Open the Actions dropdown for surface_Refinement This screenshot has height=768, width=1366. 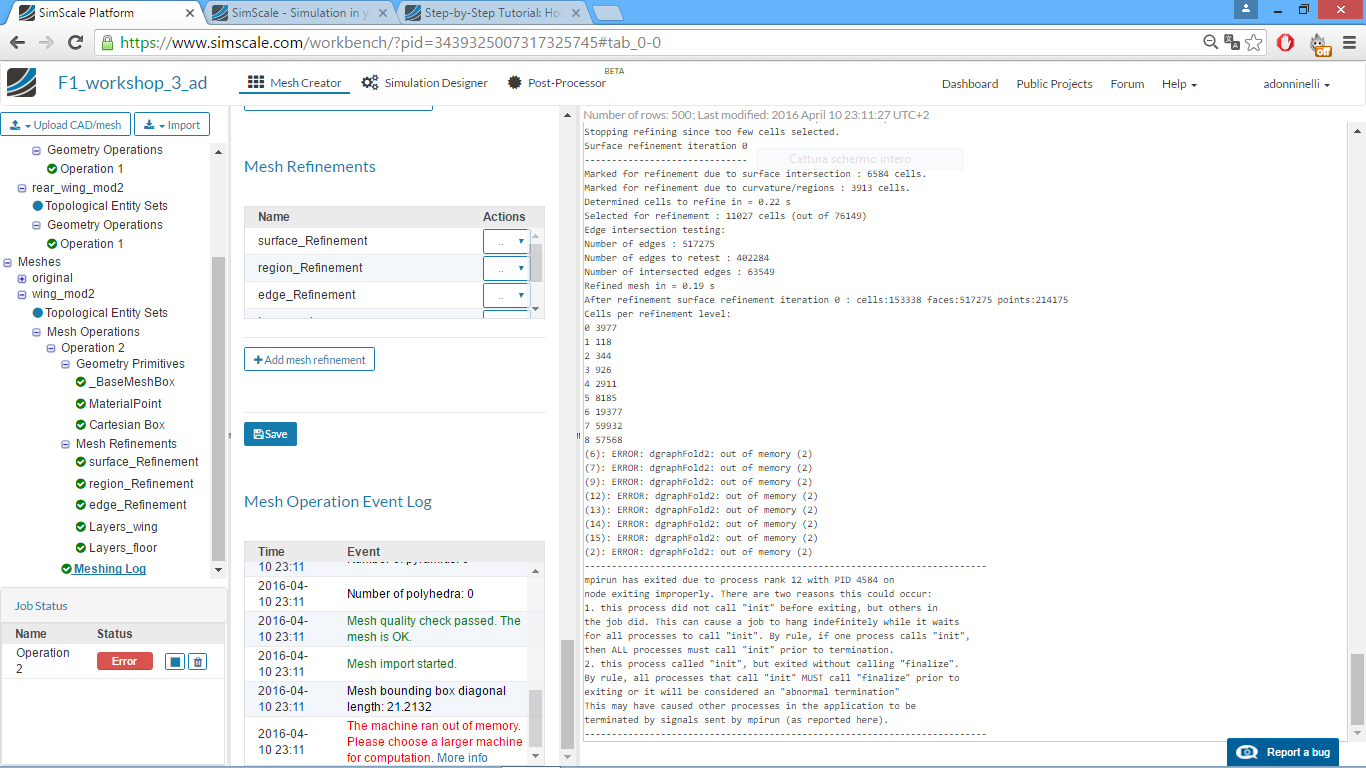click(x=505, y=241)
